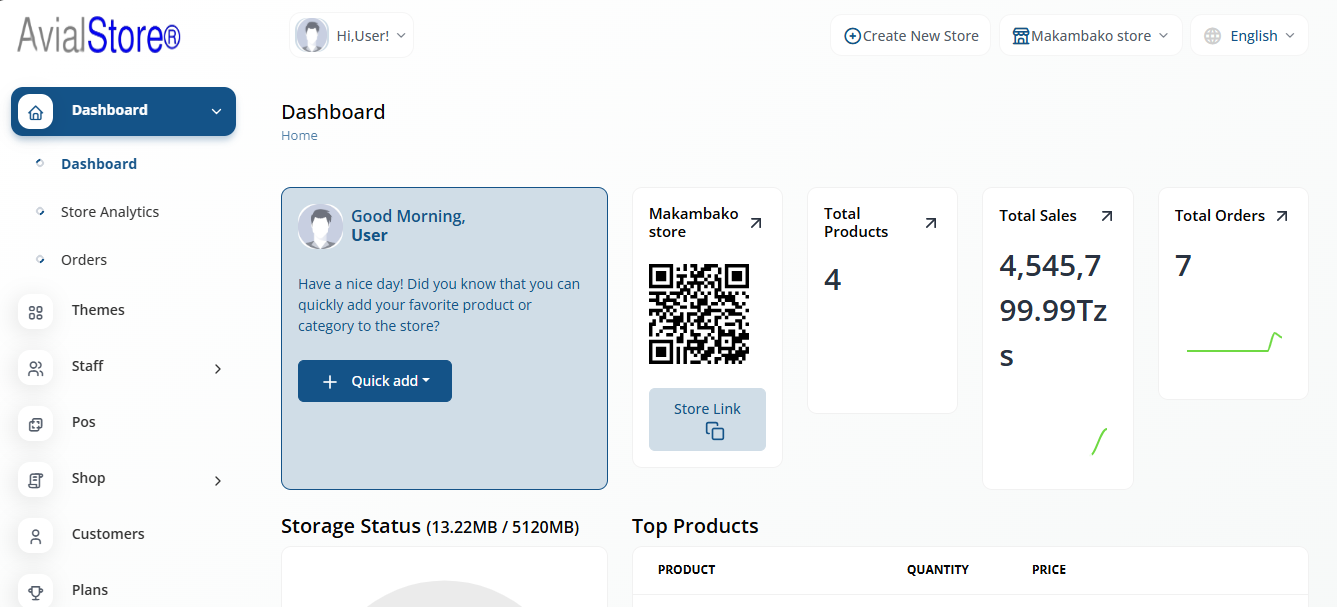Open the Hi,User! account dropdown
The width and height of the screenshot is (1337, 607).
[x=351, y=36]
